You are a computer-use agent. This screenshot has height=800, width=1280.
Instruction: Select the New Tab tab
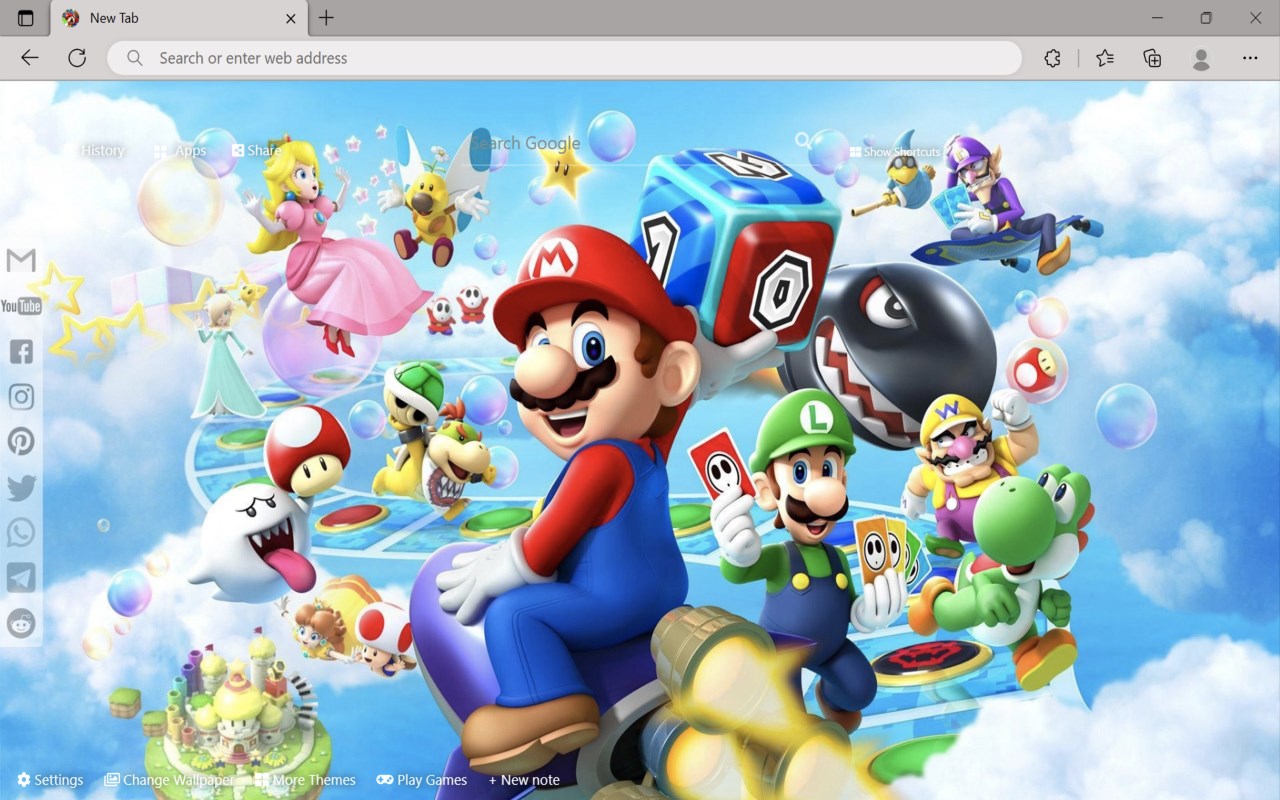(x=179, y=18)
